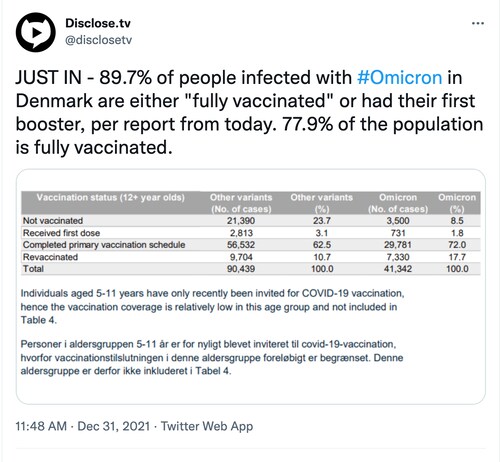
Task: Click the tweet text starting with JUST IN
Action: coord(249,112)
